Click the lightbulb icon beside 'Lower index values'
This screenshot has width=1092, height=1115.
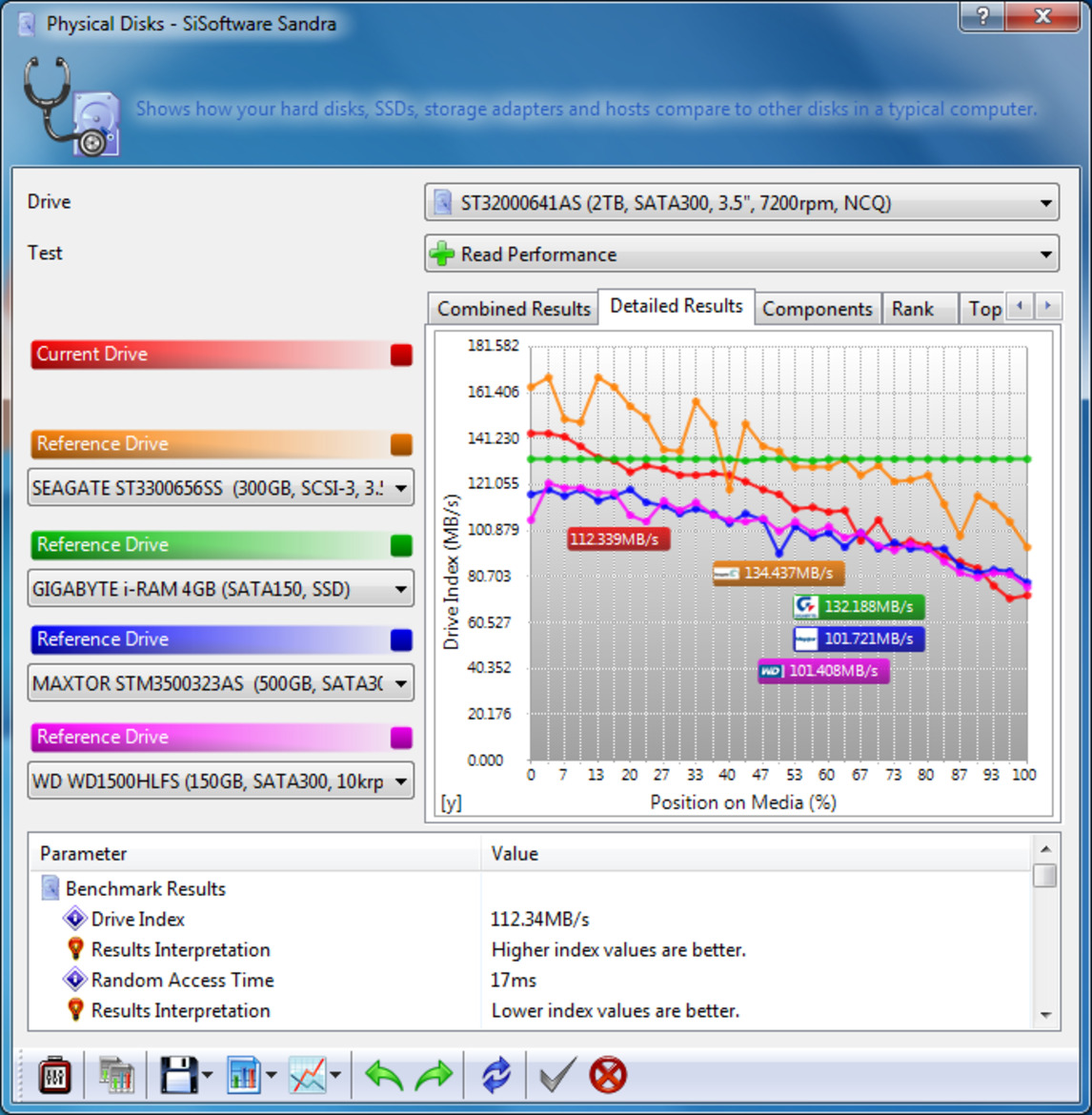pyautogui.click(x=75, y=1010)
